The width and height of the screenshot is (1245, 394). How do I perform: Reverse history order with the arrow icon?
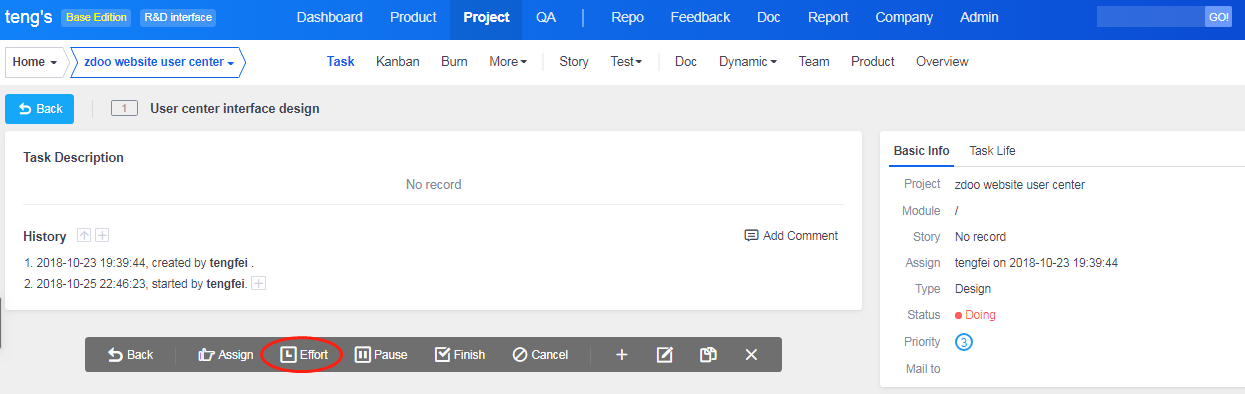pyautogui.click(x=84, y=235)
